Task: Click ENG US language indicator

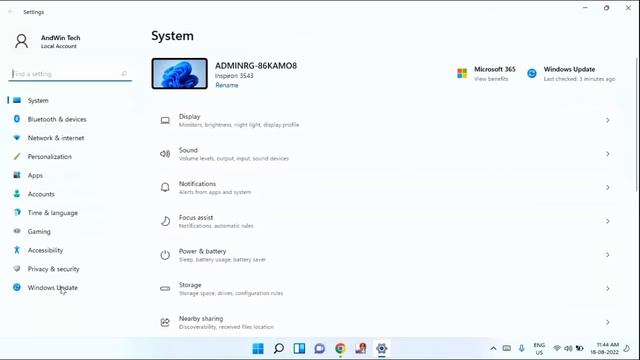Action: (x=539, y=349)
